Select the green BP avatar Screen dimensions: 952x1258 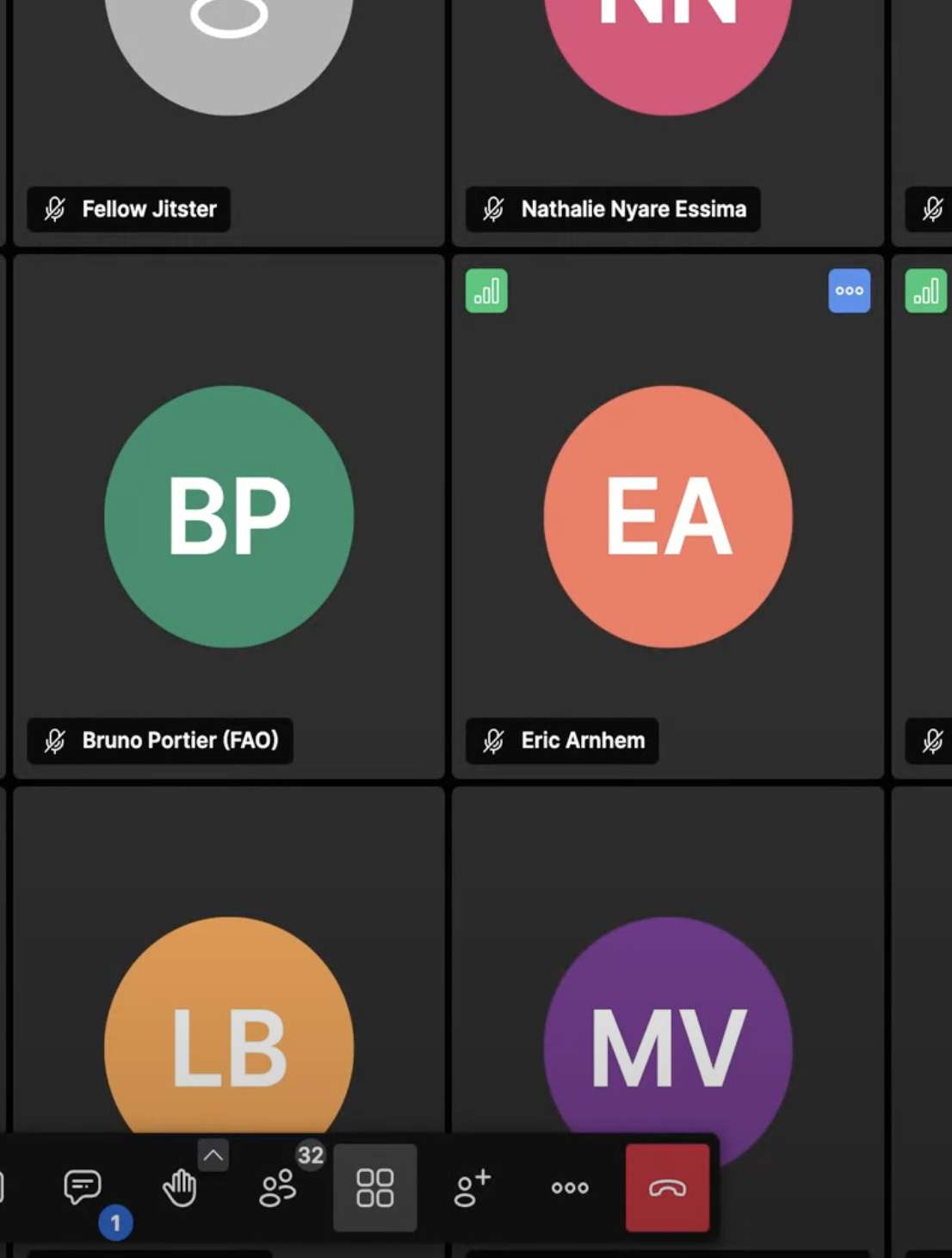[x=229, y=517]
